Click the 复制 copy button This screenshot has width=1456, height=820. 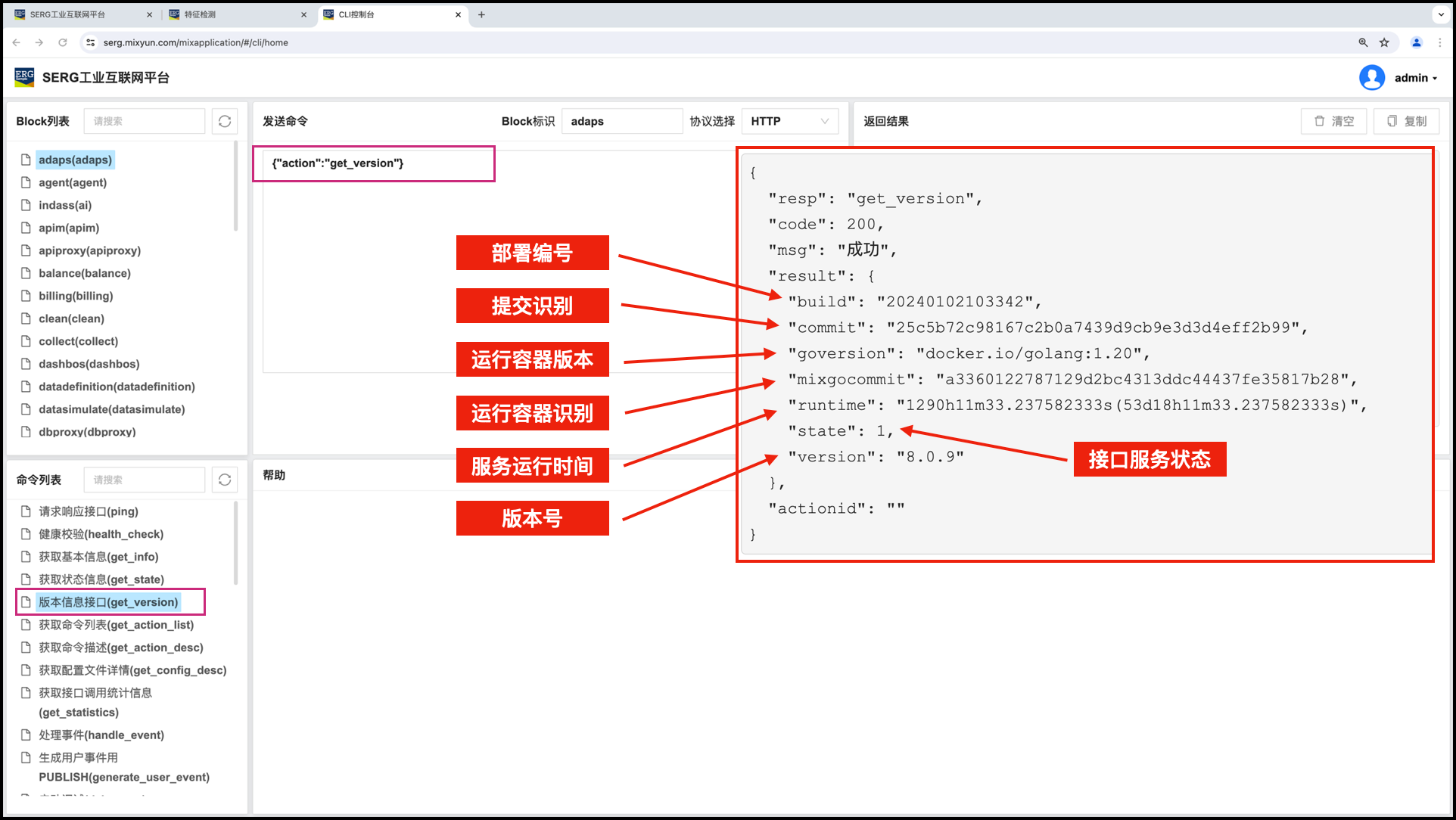(x=1407, y=121)
